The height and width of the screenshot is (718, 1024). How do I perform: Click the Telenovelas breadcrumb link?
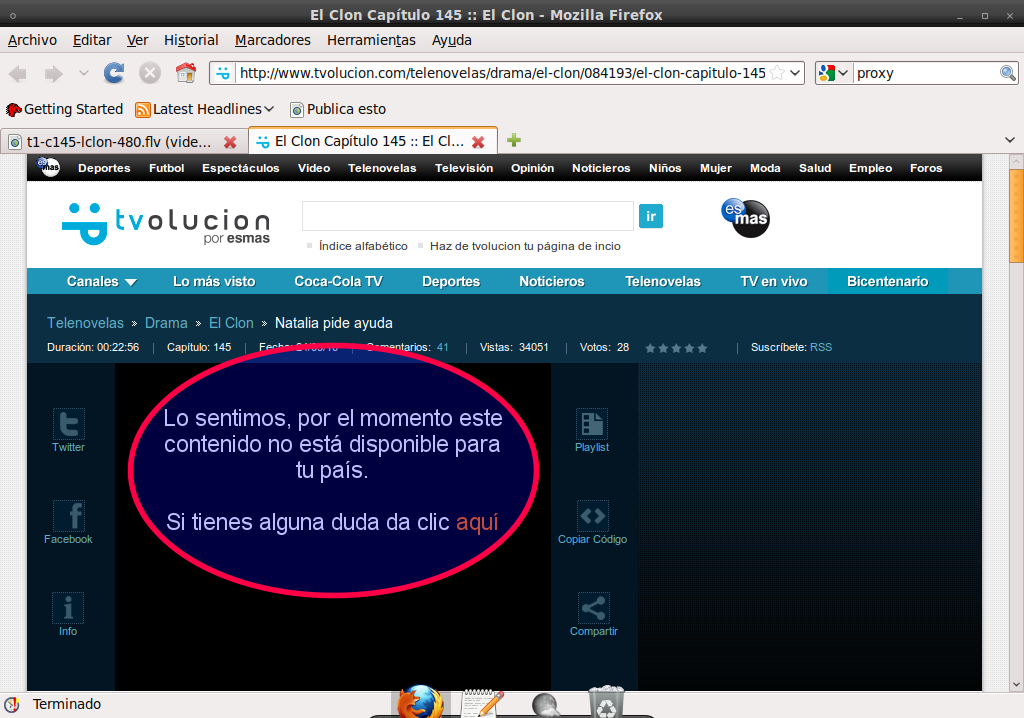click(85, 323)
